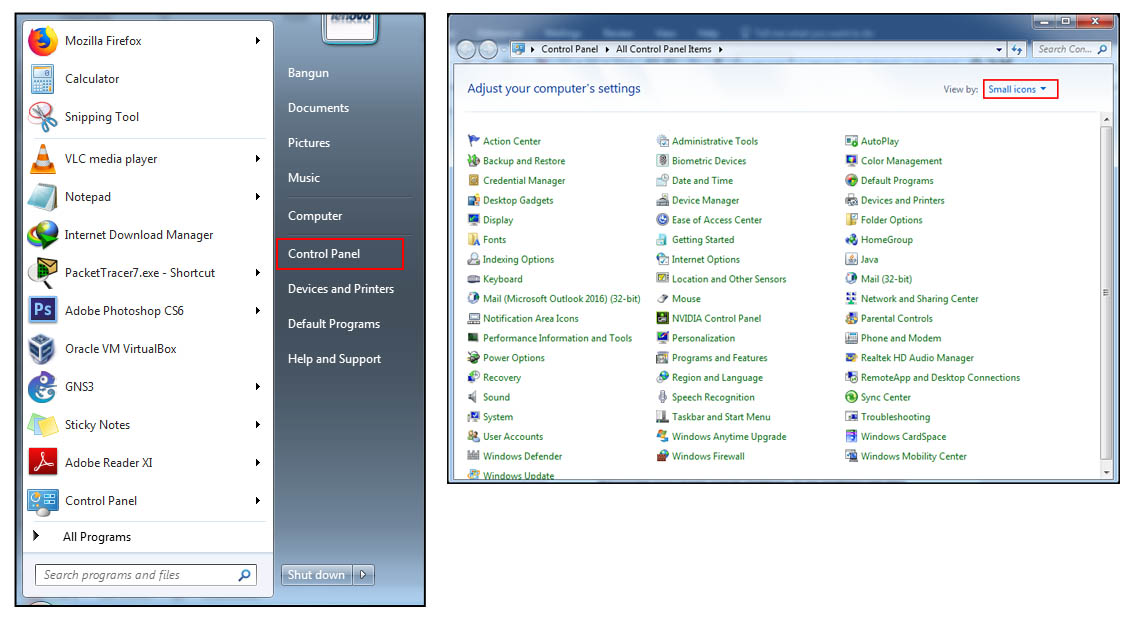
Task: Open Help and Support from Start menu
Action: click(334, 359)
